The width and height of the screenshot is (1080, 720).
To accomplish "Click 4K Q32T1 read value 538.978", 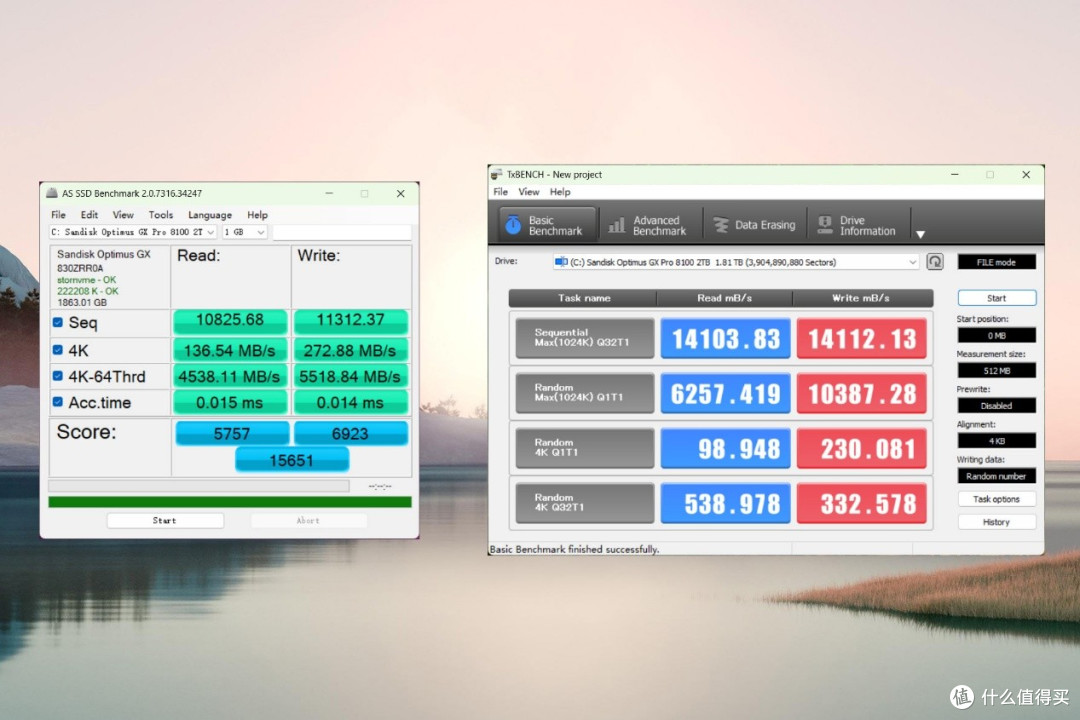I will 725,504.
